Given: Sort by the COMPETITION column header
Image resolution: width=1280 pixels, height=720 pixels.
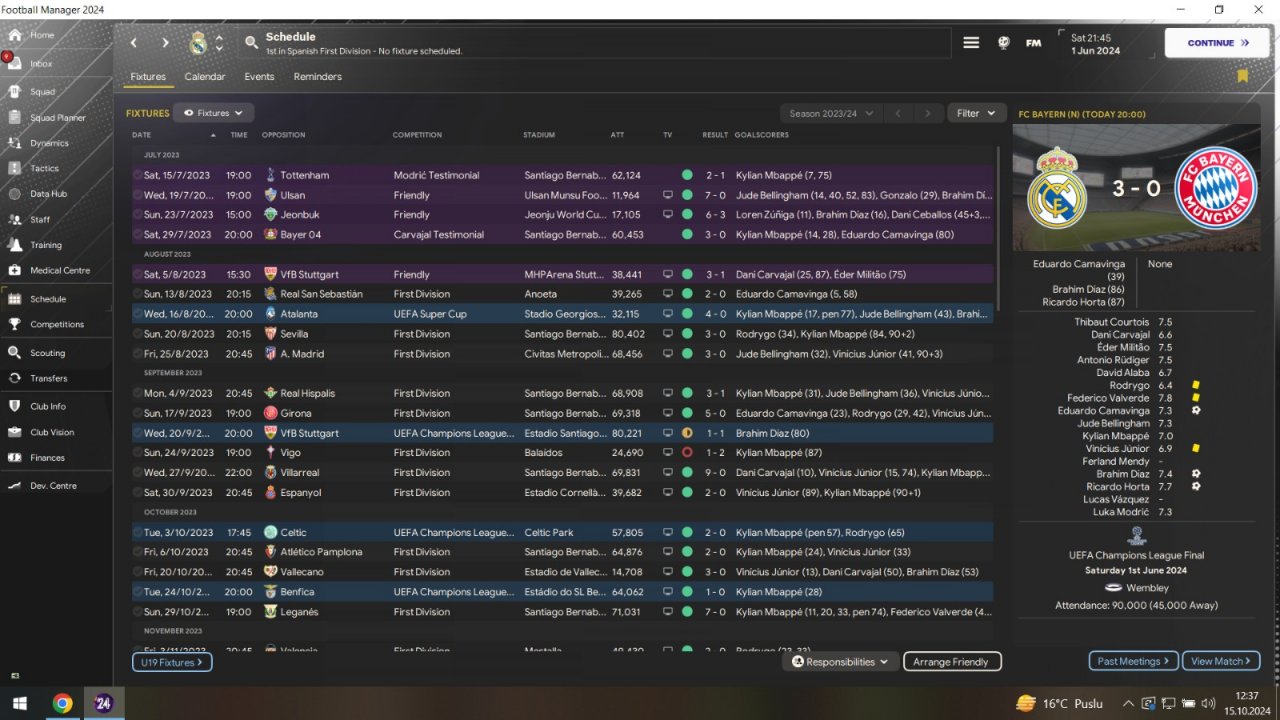Looking at the screenshot, I should (417, 135).
